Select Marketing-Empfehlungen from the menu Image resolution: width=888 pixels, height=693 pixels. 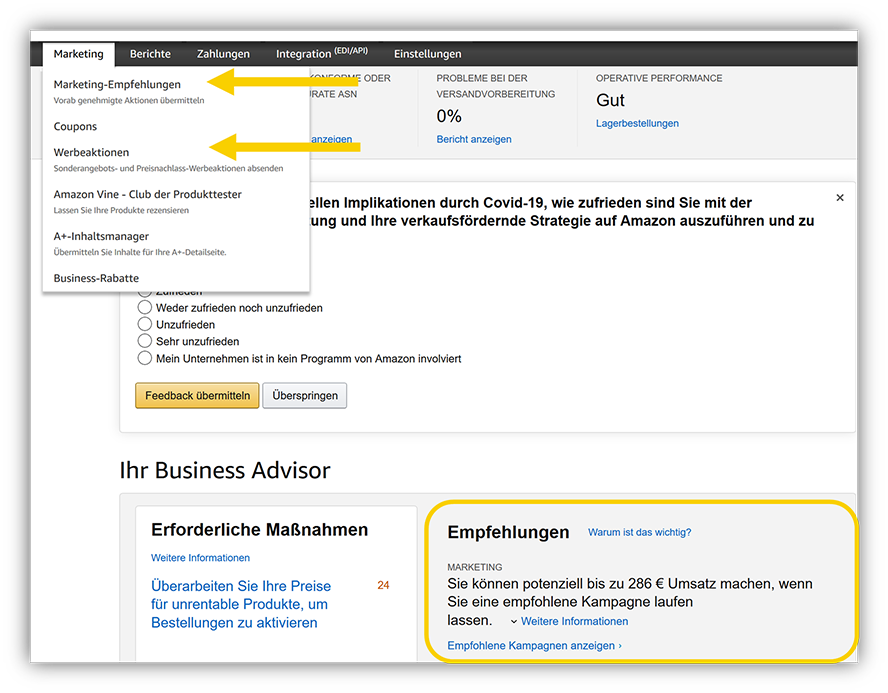pos(117,84)
